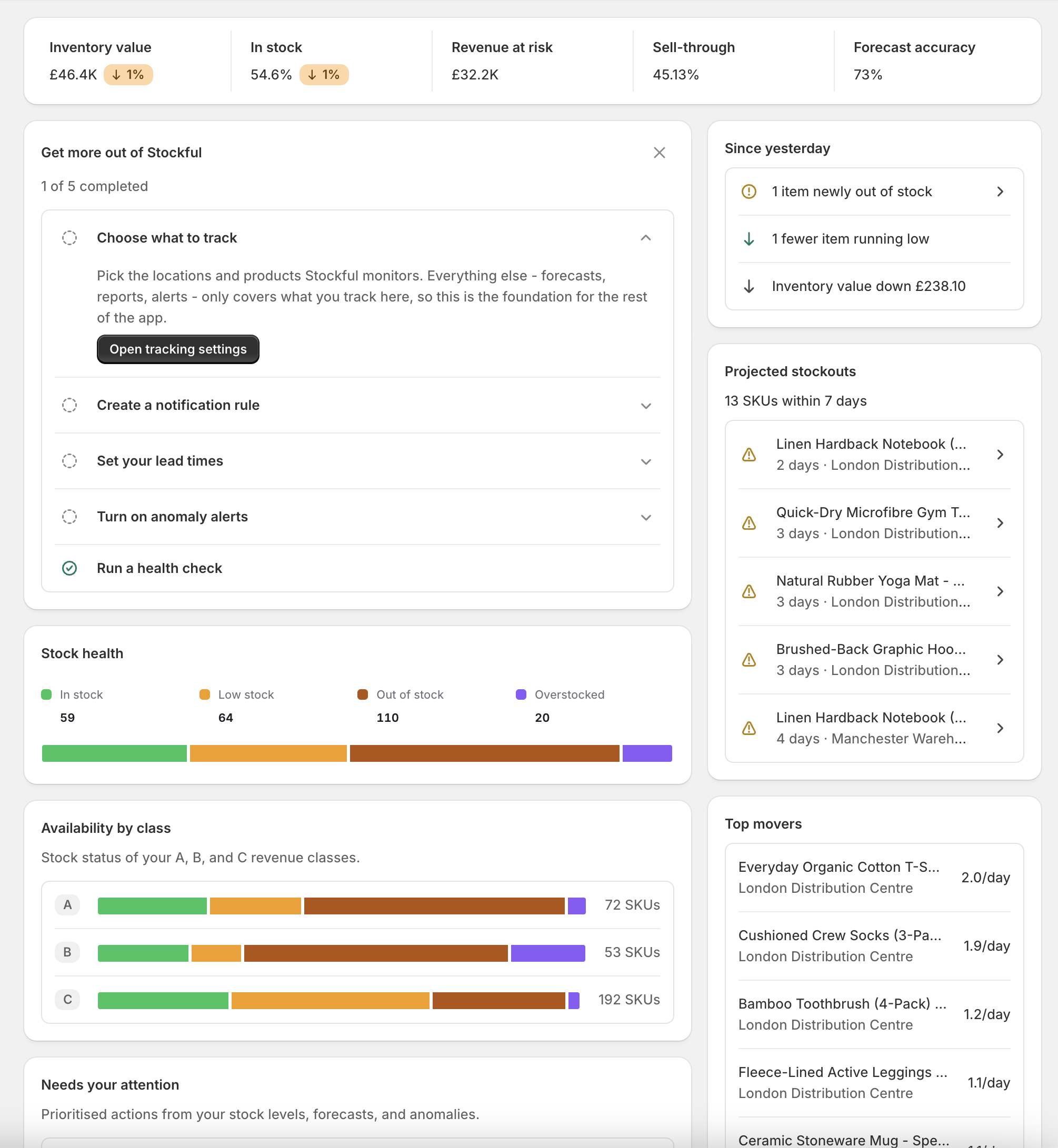The image size is (1058, 1148).
Task: Click the green down arrow beside fewer item running low
Action: 749,239
